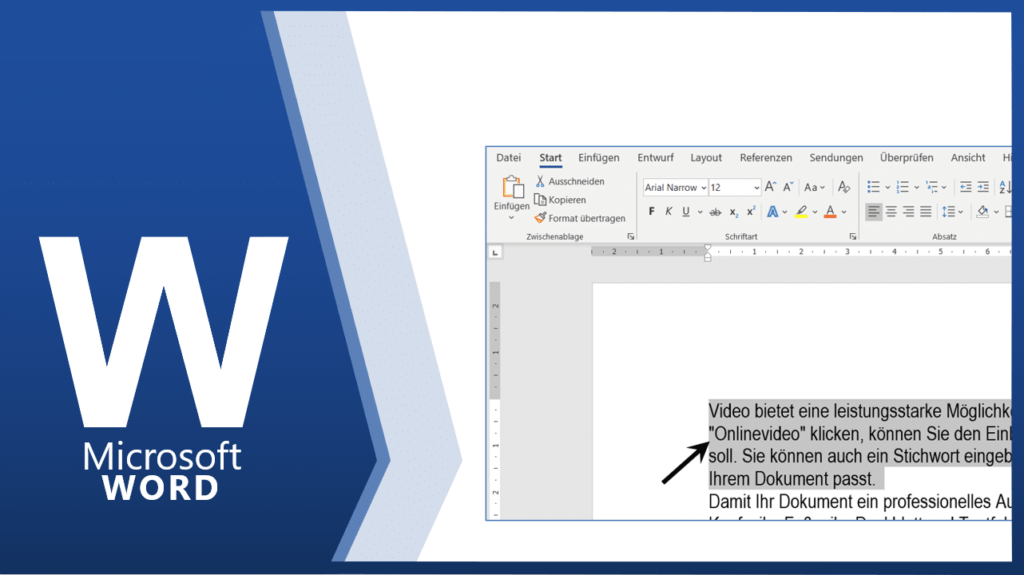Open the line spacing dropdown arrow
Screen dimensions: 1024x575
coord(961,212)
